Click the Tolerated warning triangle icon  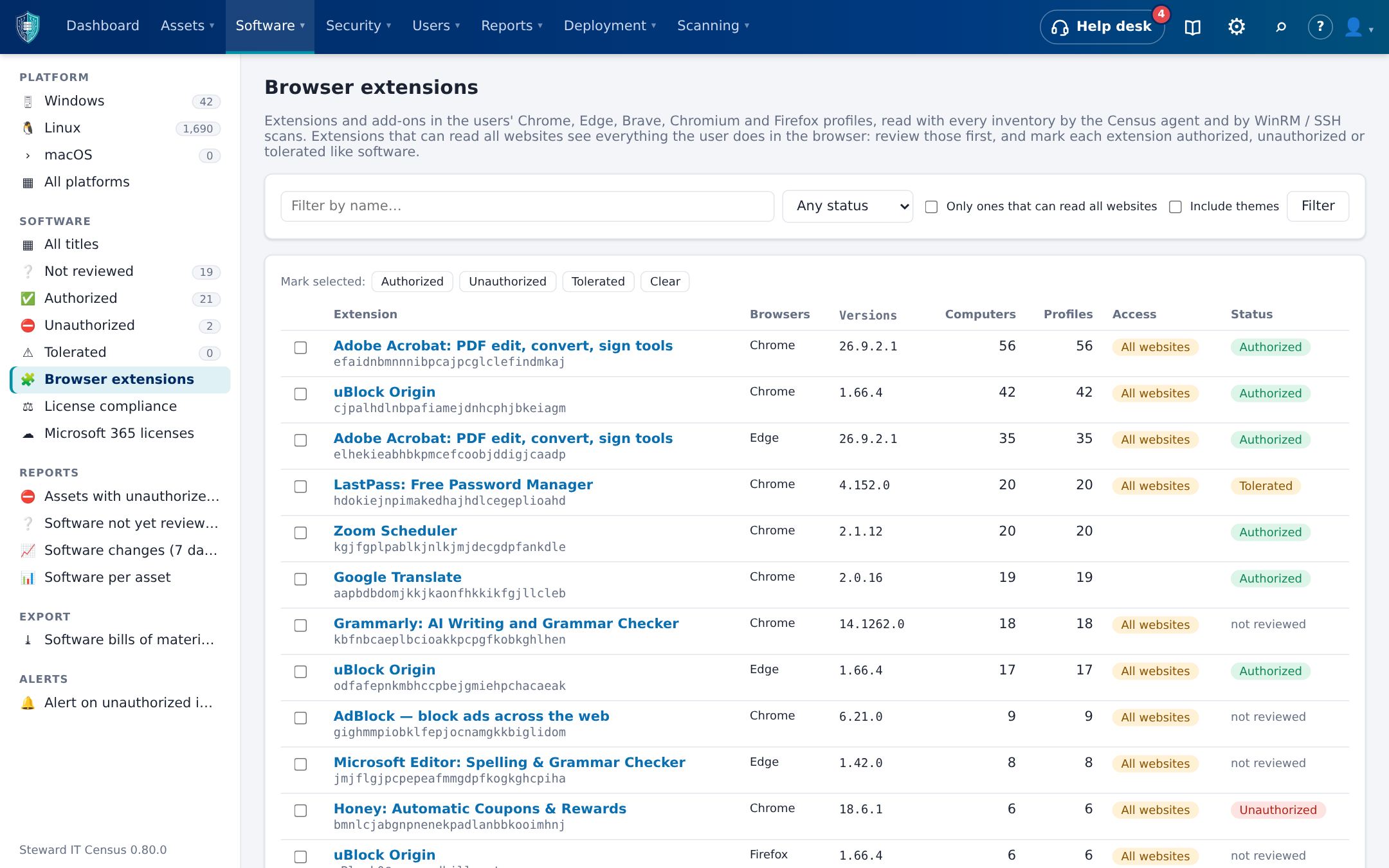click(x=28, y=353)
